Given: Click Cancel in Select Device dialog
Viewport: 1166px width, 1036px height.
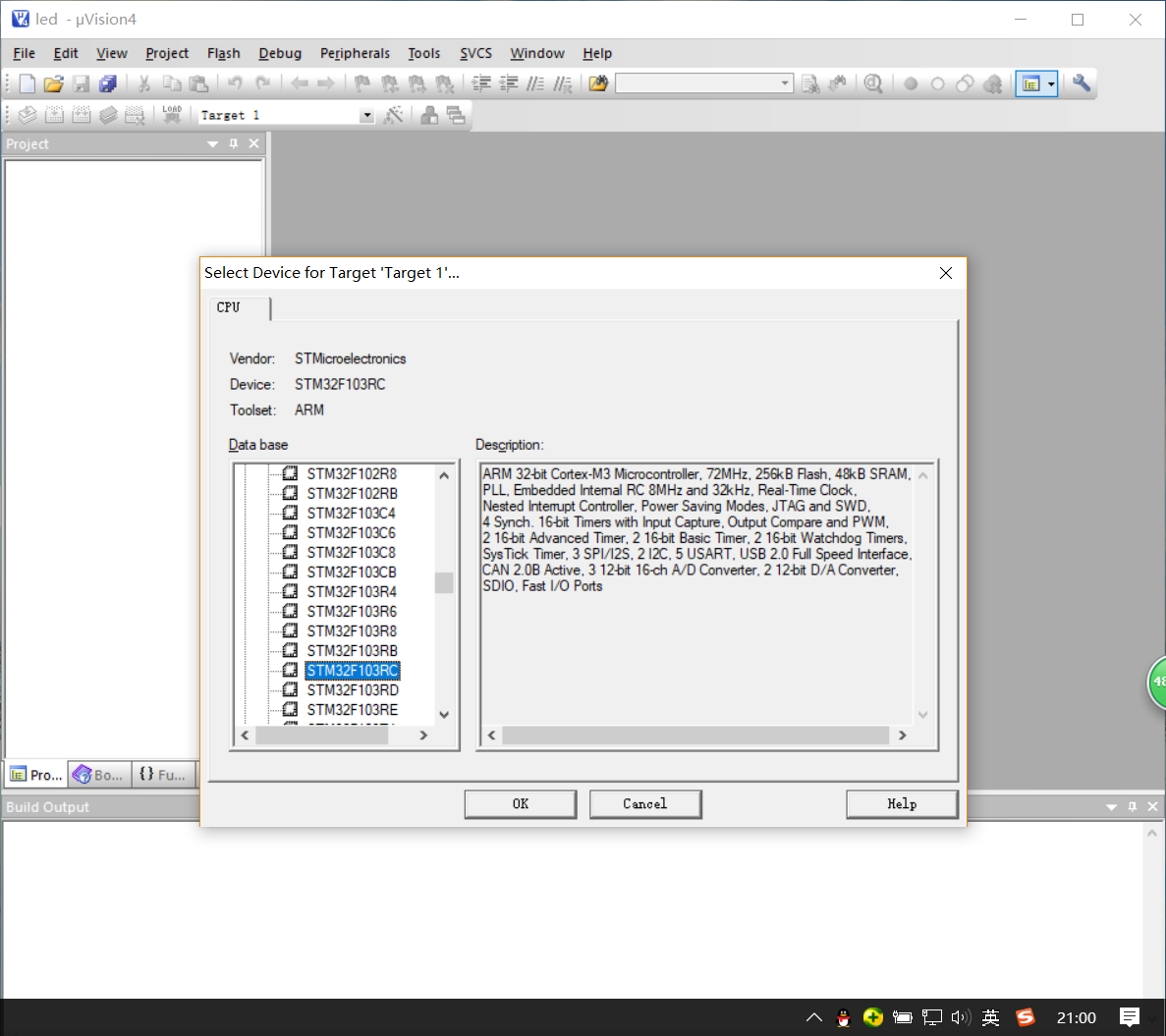Looking at the screenshot, I should [645, 804].
